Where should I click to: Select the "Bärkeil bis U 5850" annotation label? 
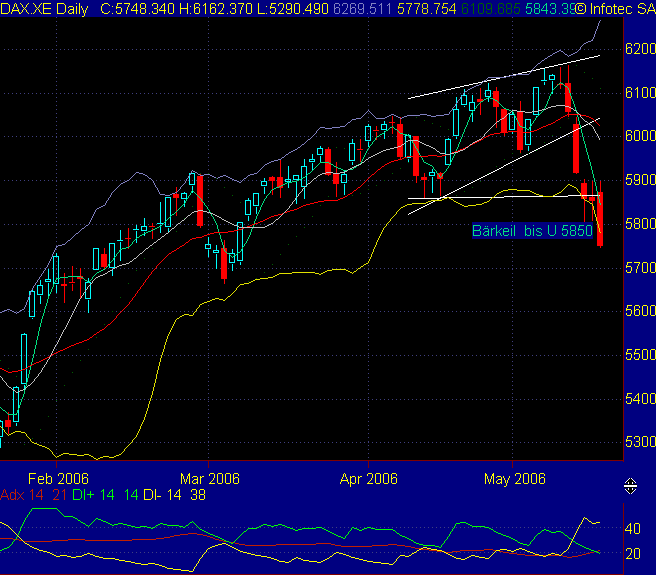point(532,231)
